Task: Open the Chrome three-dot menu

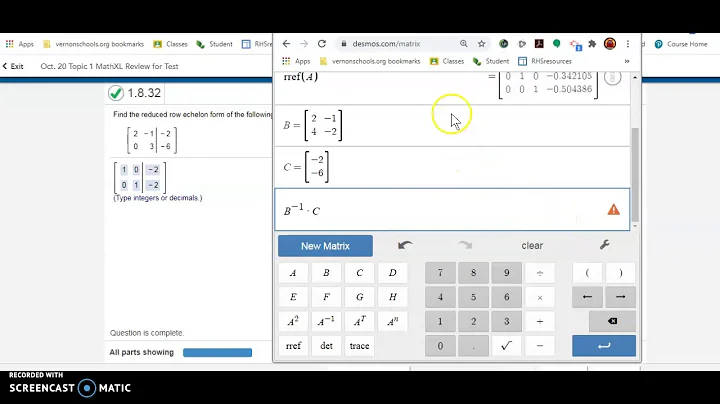Action: [x=628, y=44]
